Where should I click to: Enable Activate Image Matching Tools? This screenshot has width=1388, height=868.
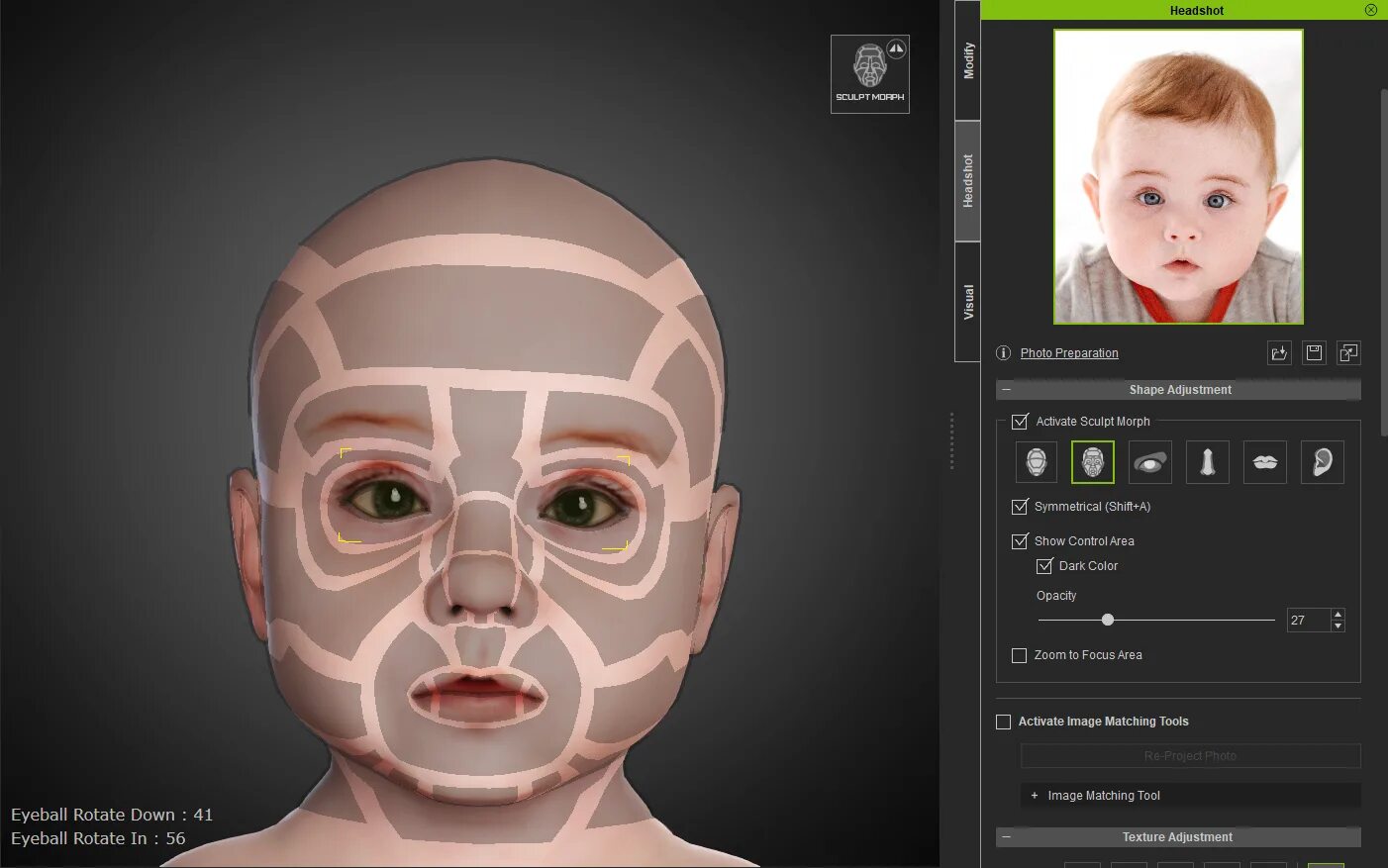click(1003, 721)
